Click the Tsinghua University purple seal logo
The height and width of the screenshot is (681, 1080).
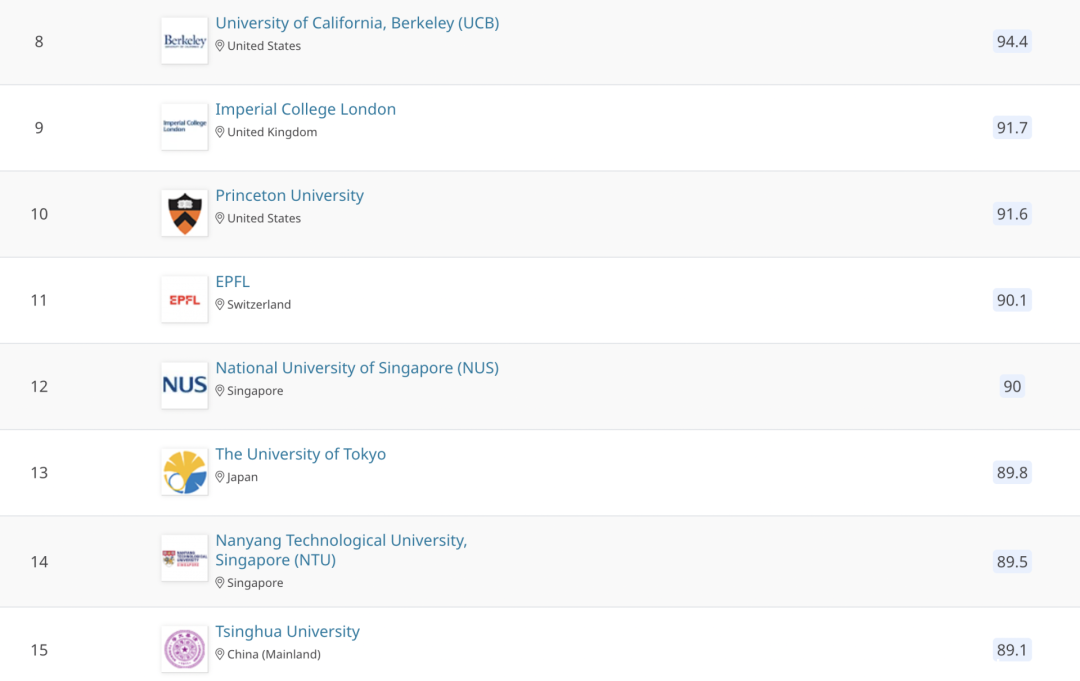coord(184,649)
